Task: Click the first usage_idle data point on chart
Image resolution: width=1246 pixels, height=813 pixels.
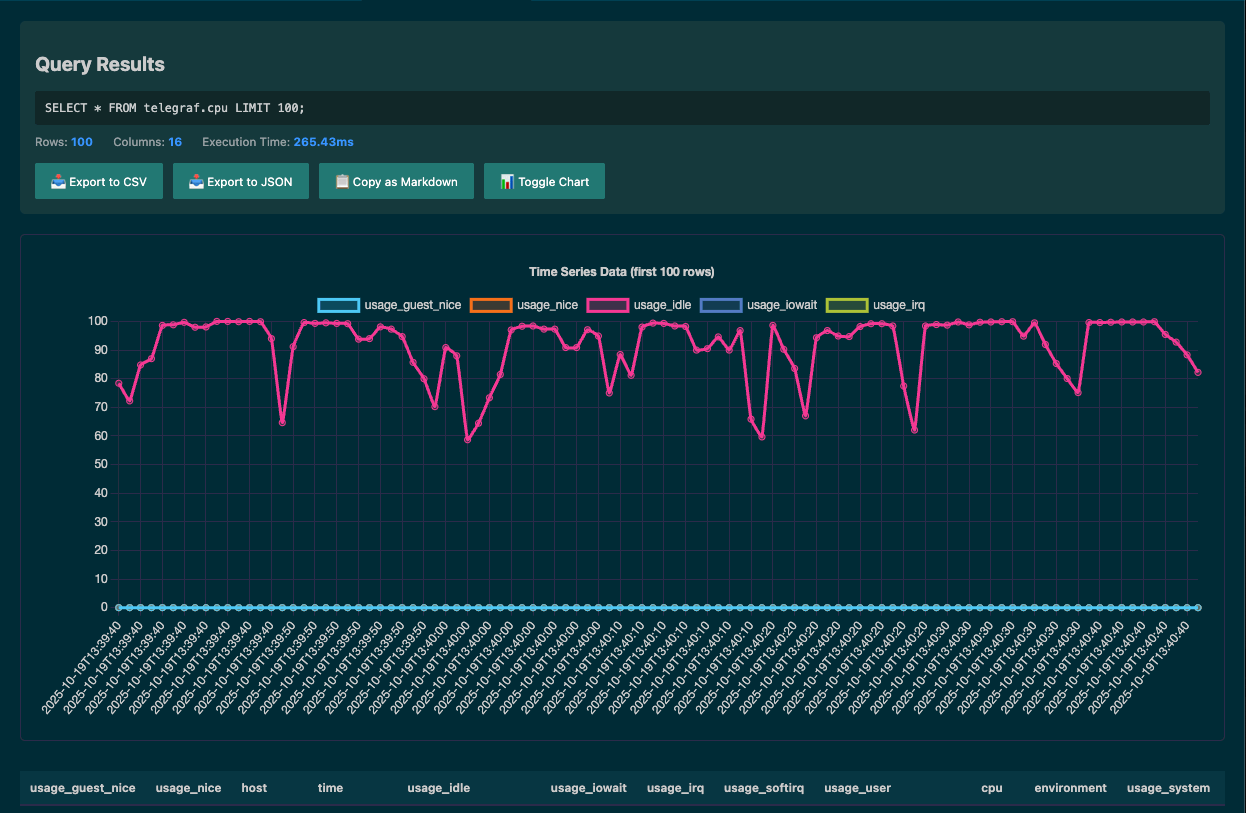Action: click(119, 383)
